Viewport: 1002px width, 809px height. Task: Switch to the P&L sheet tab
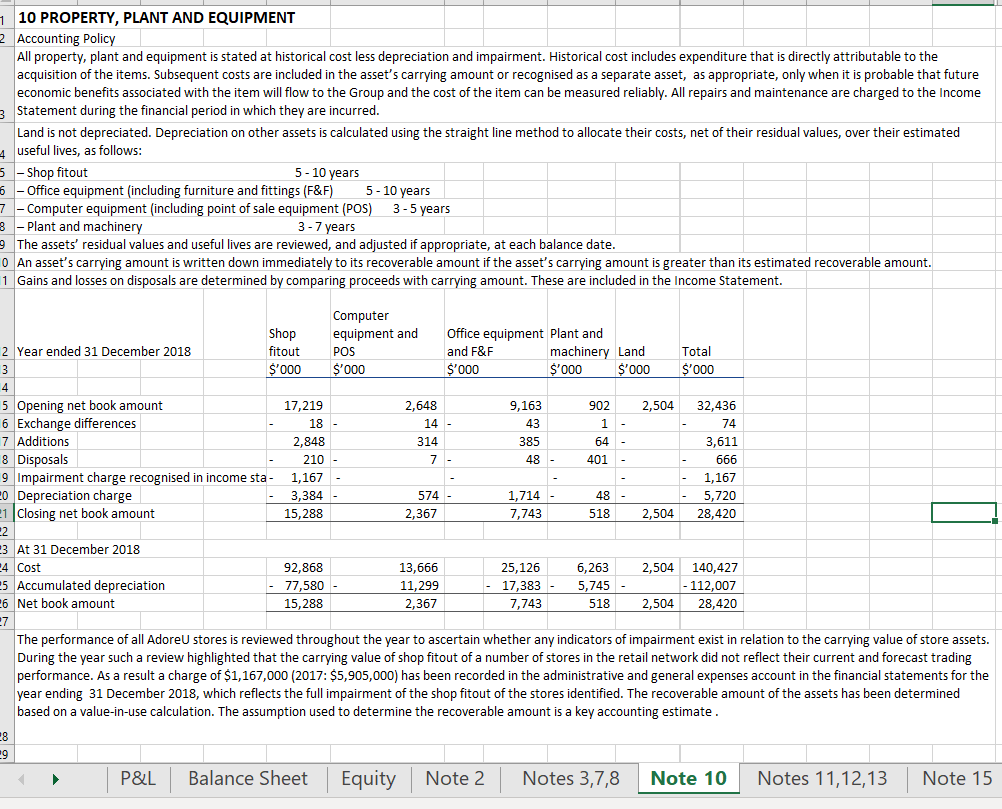tap(137, 778)
